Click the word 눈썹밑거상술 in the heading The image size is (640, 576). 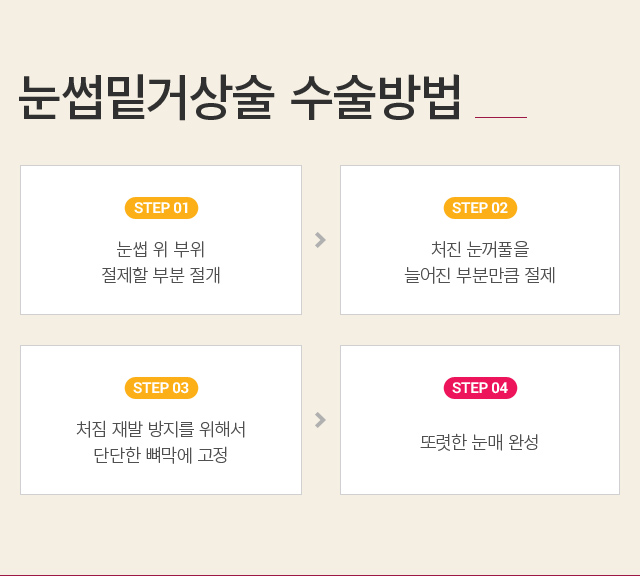point(144,98)
